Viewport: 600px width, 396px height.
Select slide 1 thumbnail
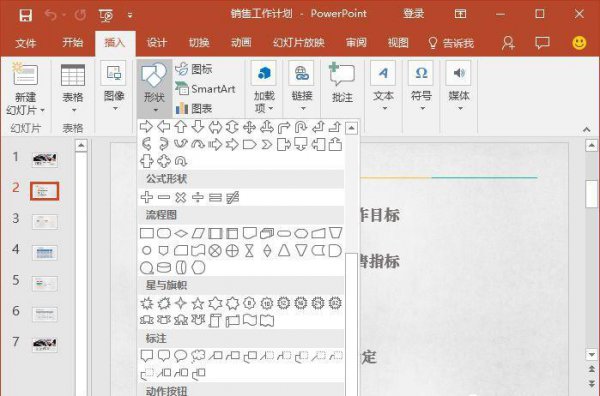(45, 160)
